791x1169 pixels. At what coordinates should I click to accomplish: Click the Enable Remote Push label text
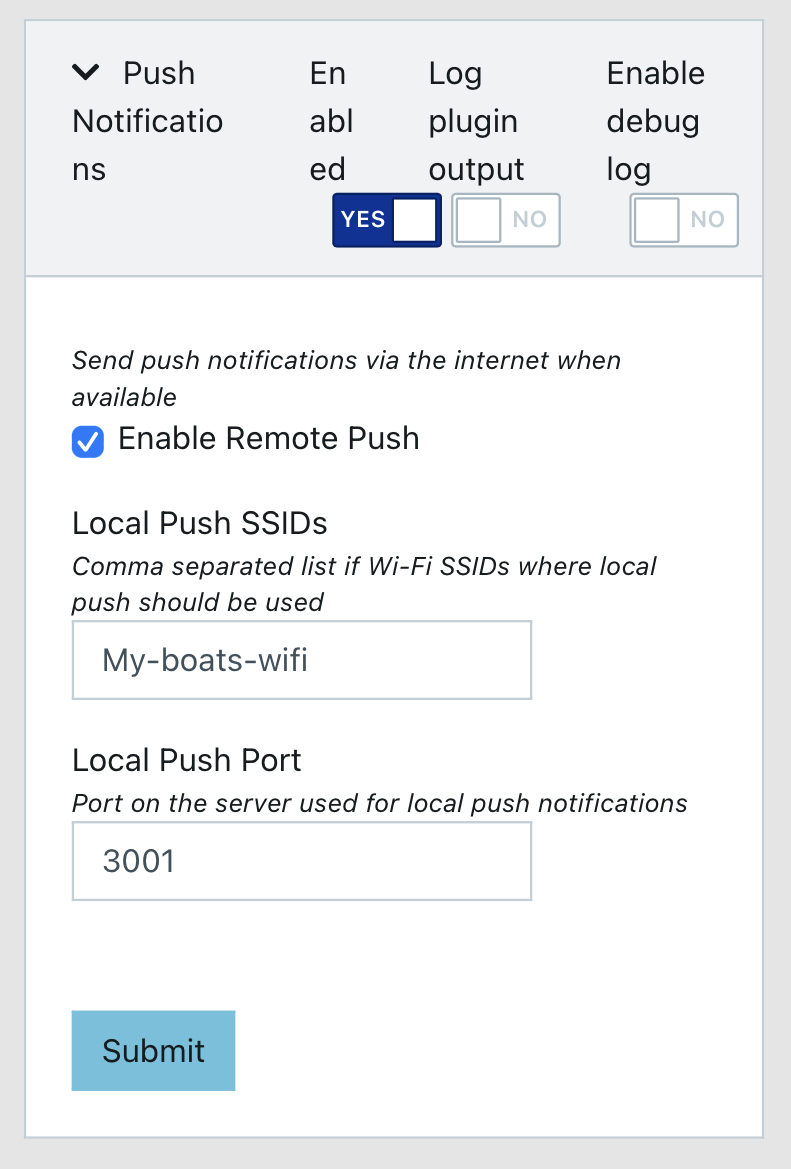point(269,439)
